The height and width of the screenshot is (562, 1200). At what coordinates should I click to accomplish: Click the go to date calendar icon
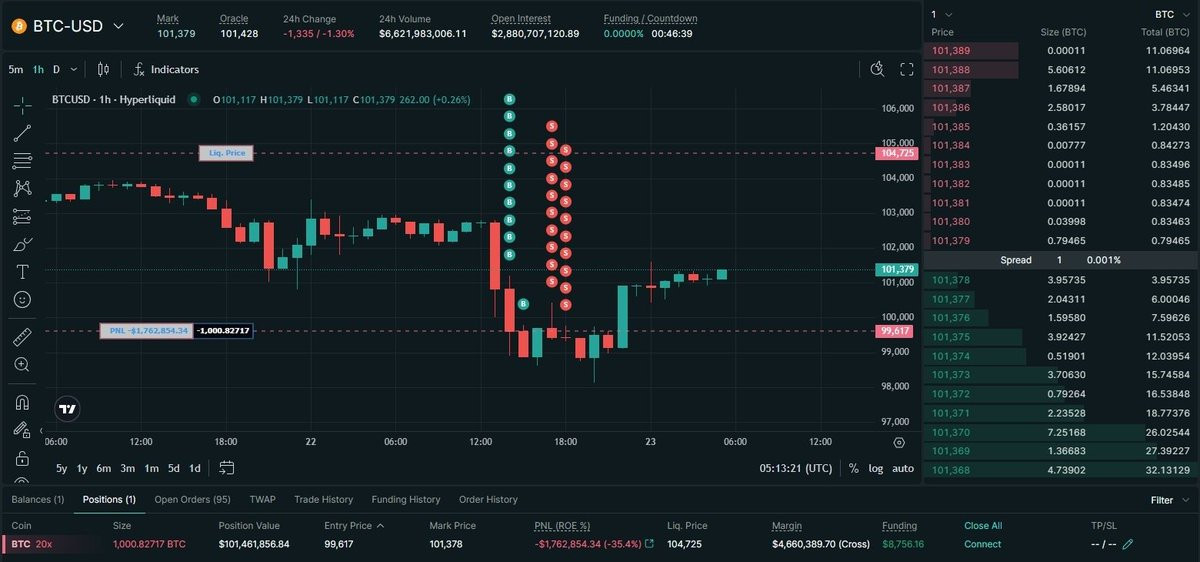click(227, 468)
